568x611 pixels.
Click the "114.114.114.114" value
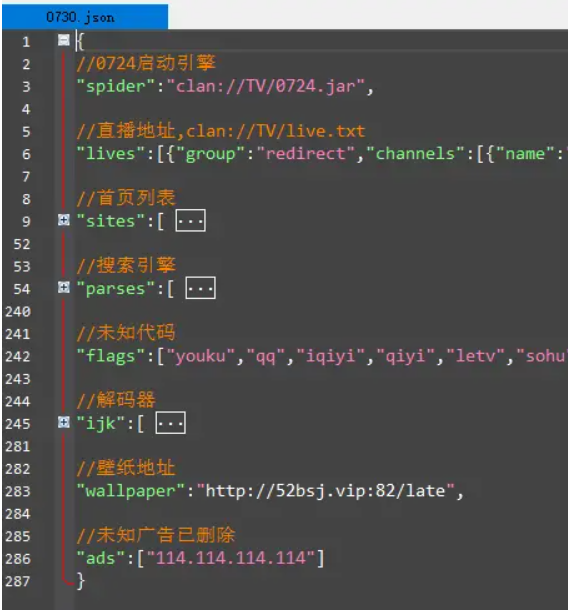coord(231,558)
